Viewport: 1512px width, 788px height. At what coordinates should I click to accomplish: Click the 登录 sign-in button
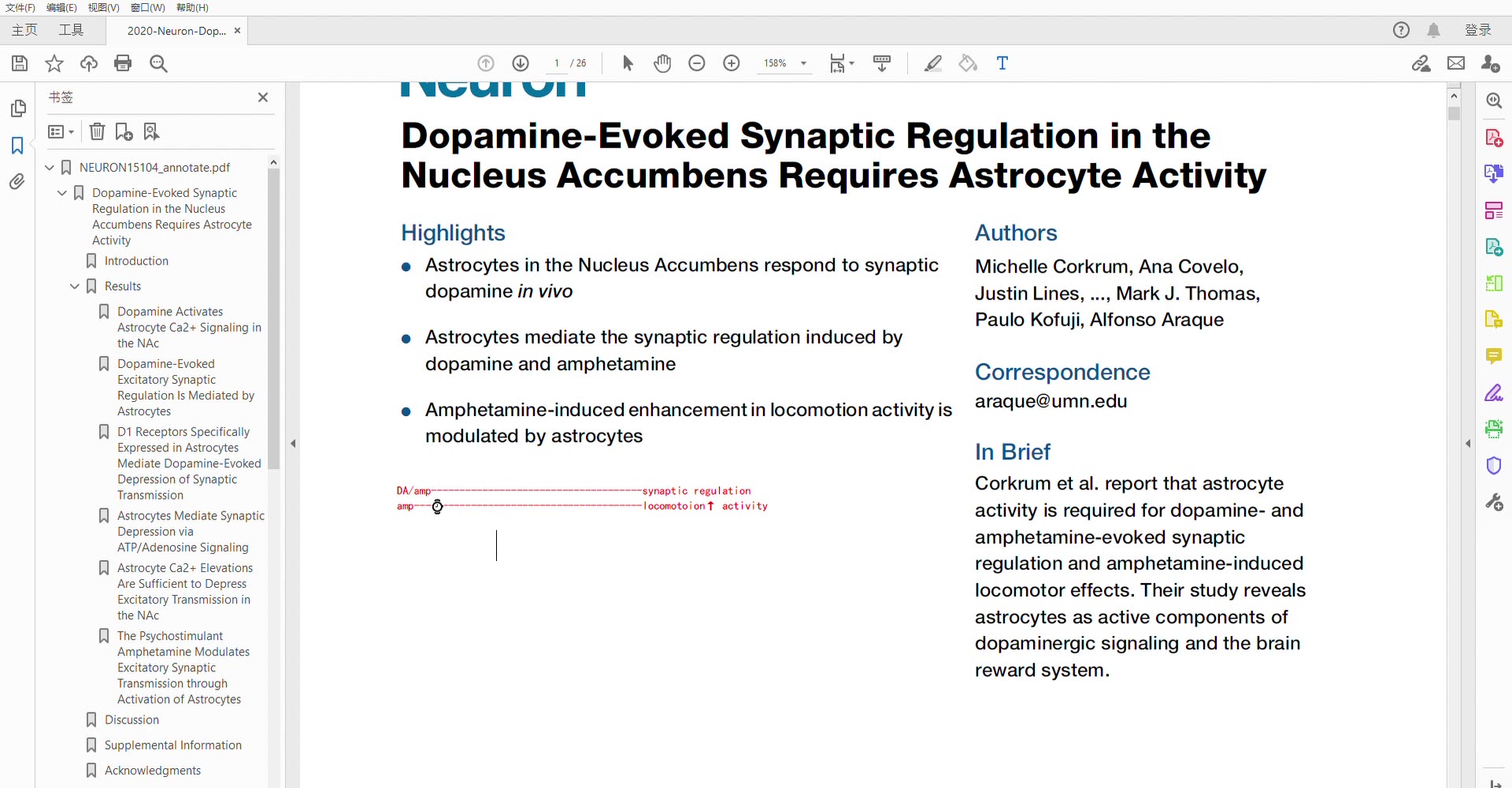coord(1478,30)
